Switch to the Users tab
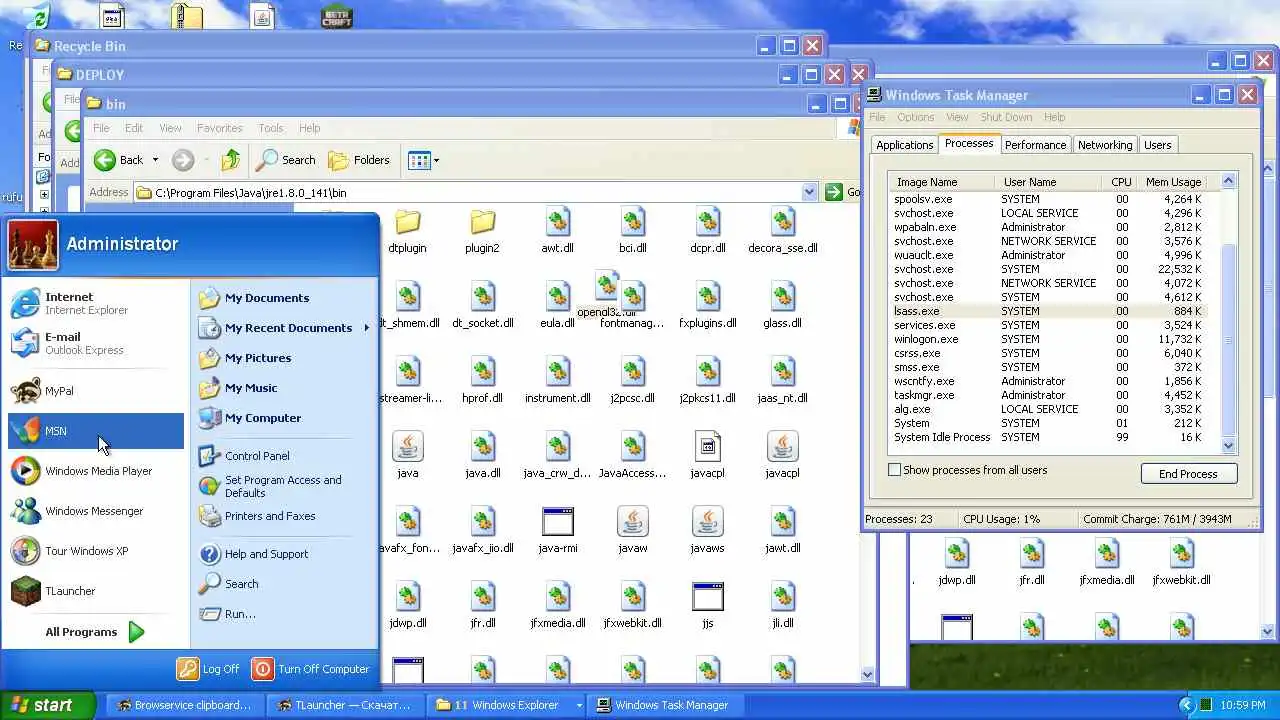The image size is (1280, 720). pyautogui.click(x=1157, y=145)
